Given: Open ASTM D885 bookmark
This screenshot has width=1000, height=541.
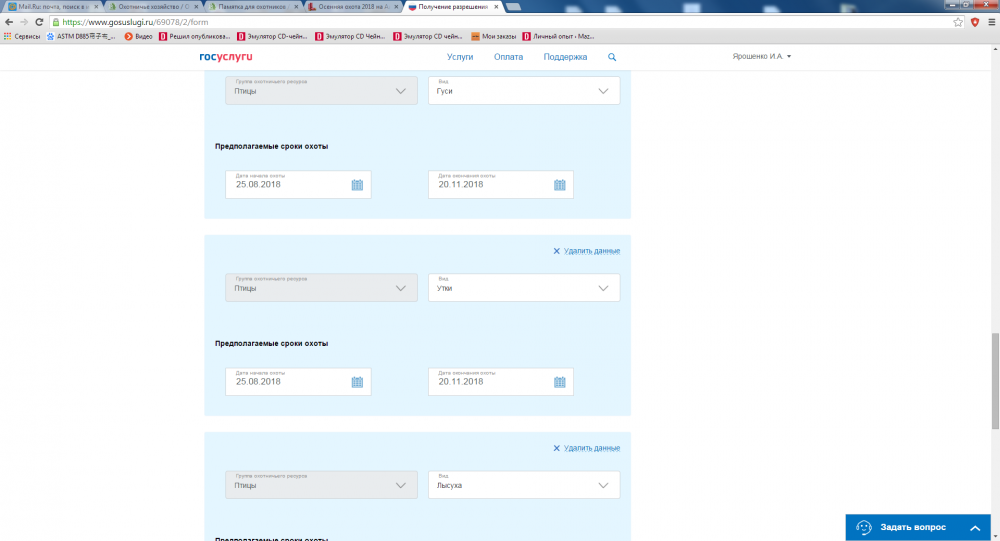Looking at the screenshot, I should point(81,36).
